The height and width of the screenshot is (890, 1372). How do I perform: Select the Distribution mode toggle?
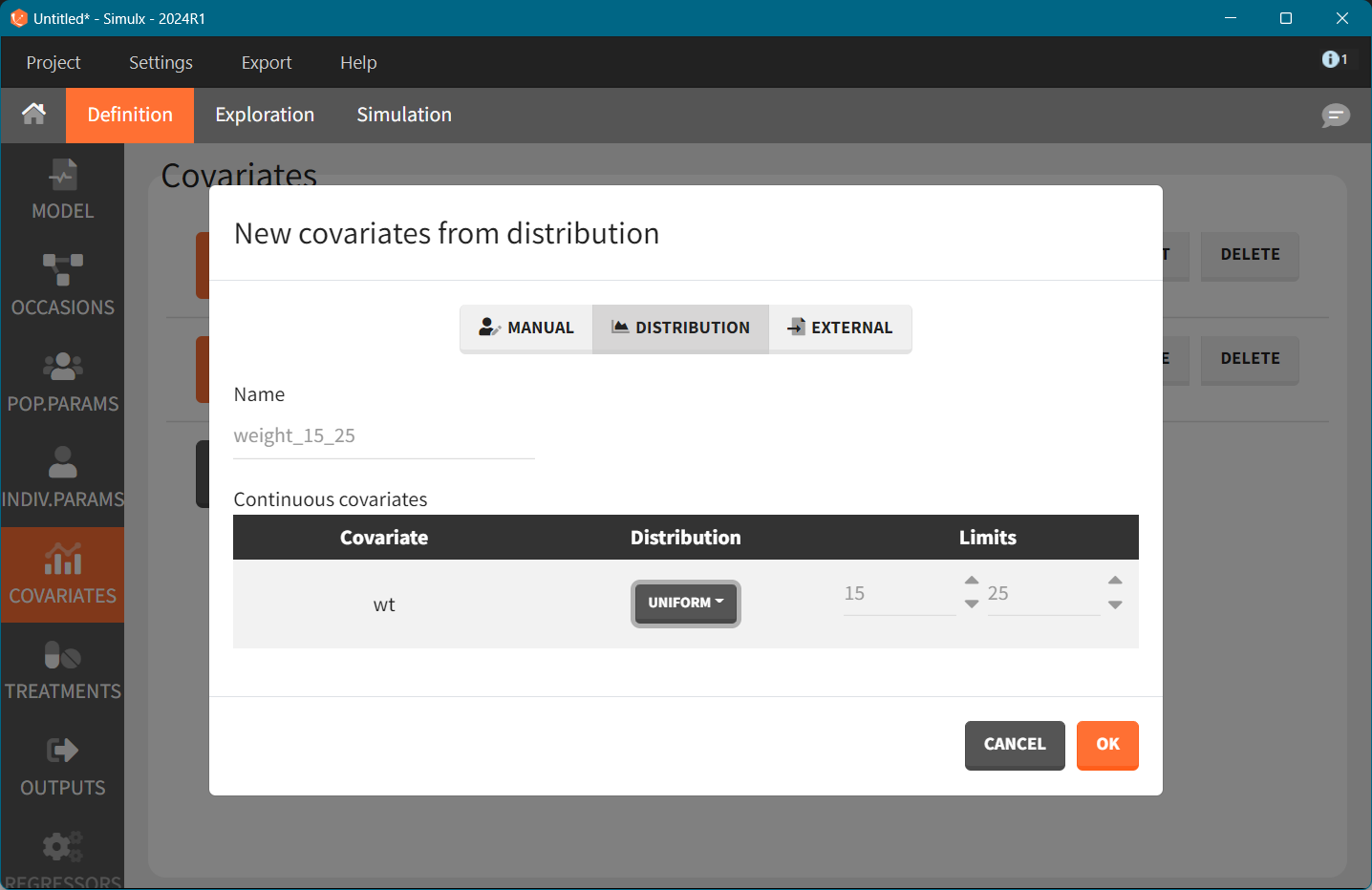(x=680, y=328)
